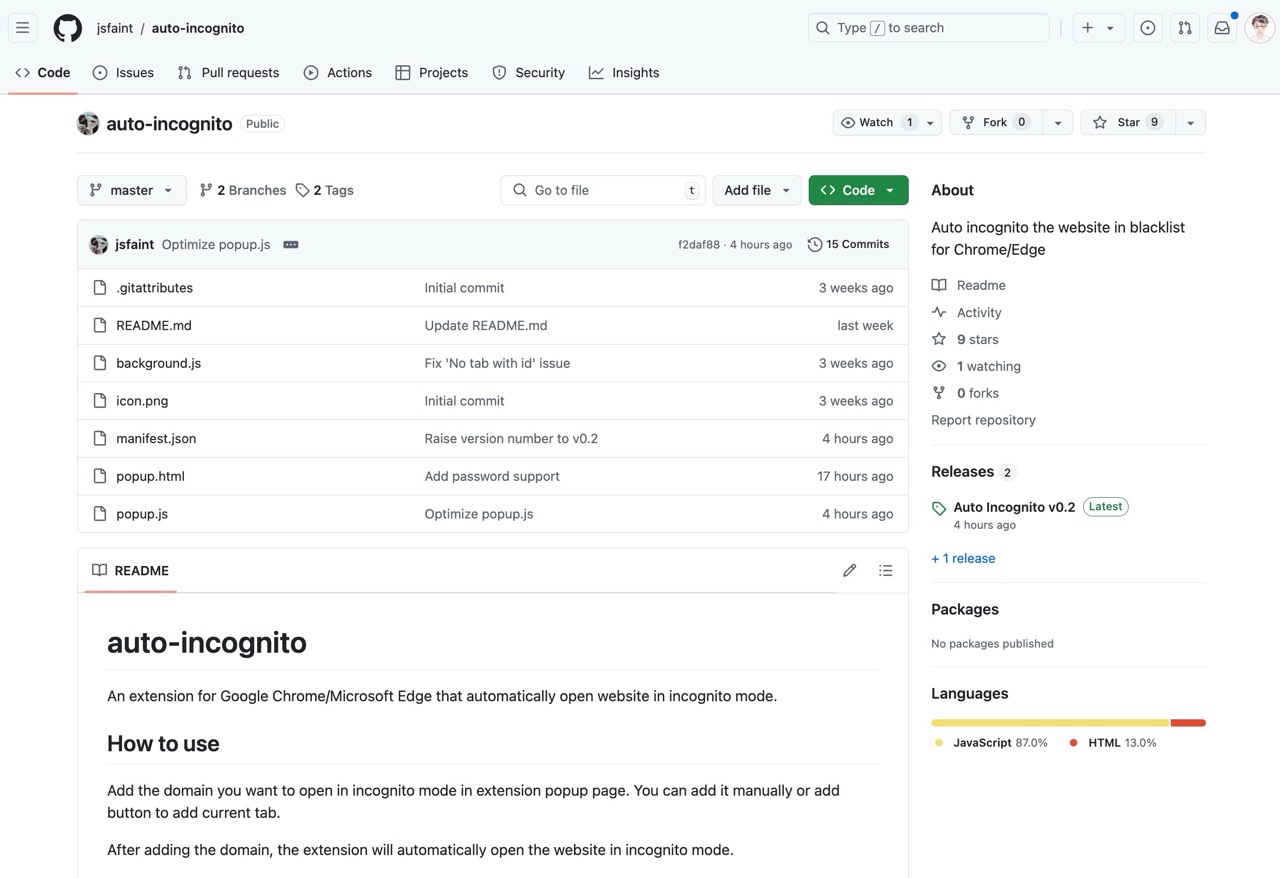
Task: Expand the Star lists dropdown arrow
Action: (1190, 122)
